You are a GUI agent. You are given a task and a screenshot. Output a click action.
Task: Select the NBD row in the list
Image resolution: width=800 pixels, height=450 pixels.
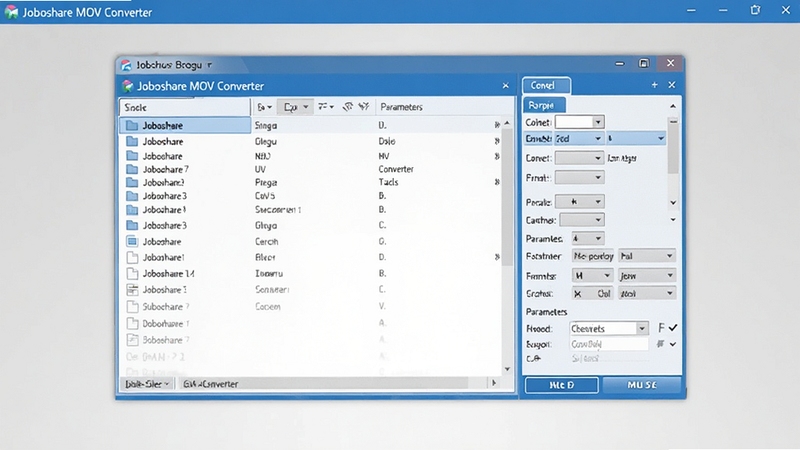tap(311, 156)
